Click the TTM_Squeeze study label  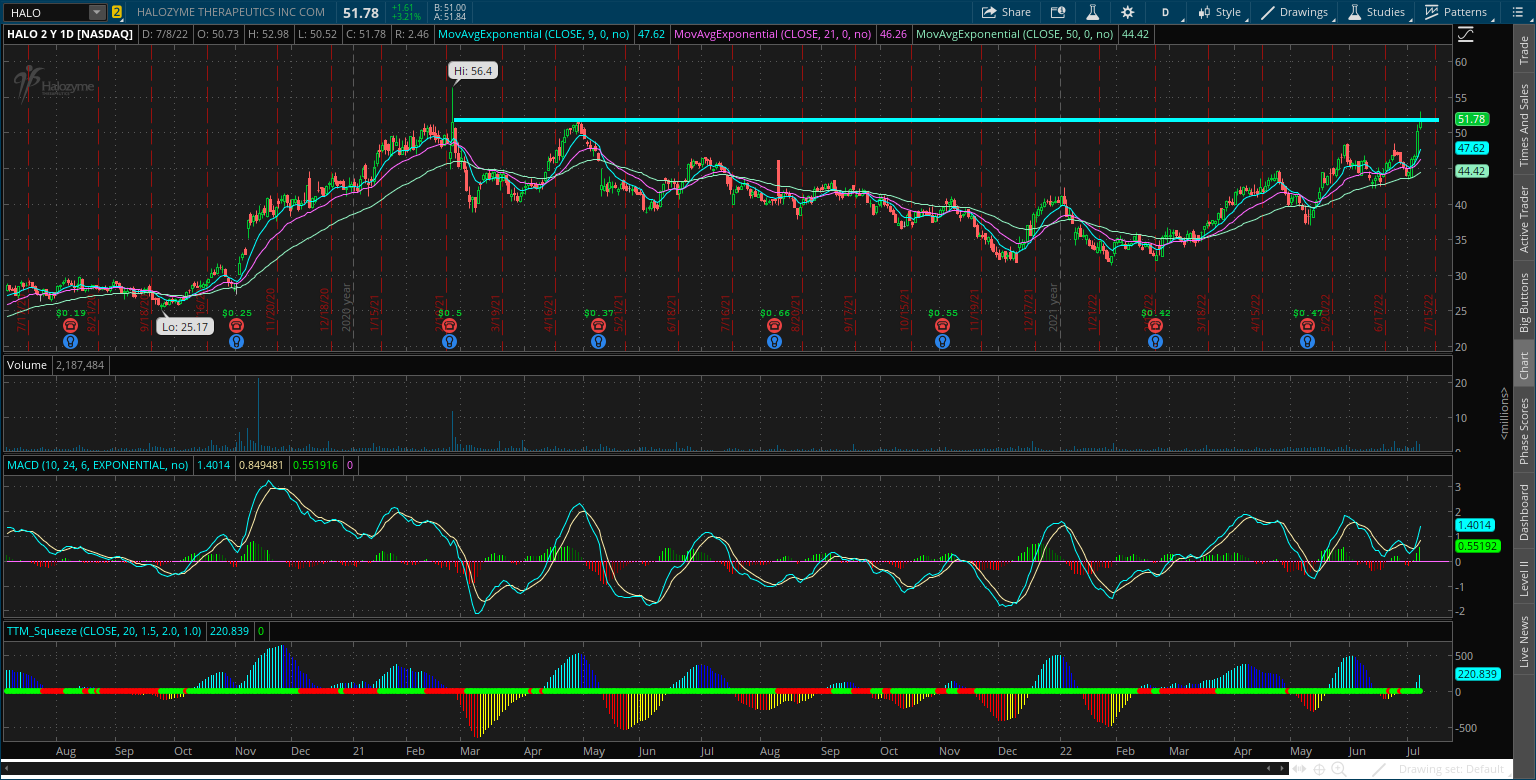click(x=102, y=631)
